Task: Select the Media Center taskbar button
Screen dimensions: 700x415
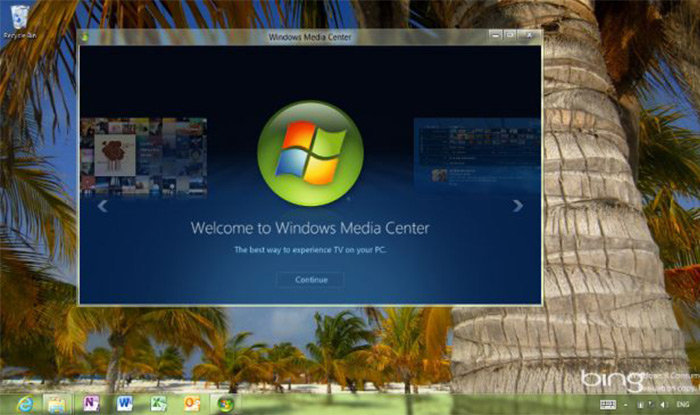Action: [225, 404]
